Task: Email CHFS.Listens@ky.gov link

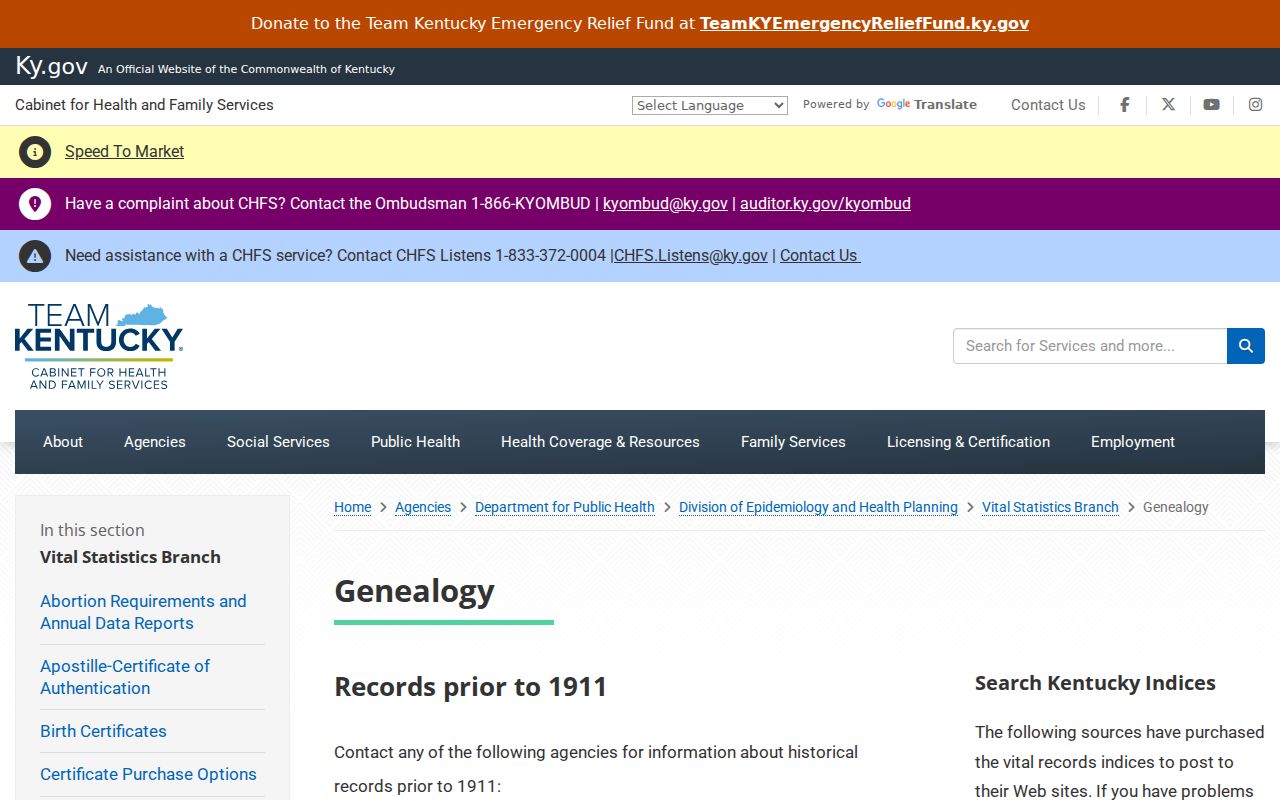Action: tap(691, 256)
